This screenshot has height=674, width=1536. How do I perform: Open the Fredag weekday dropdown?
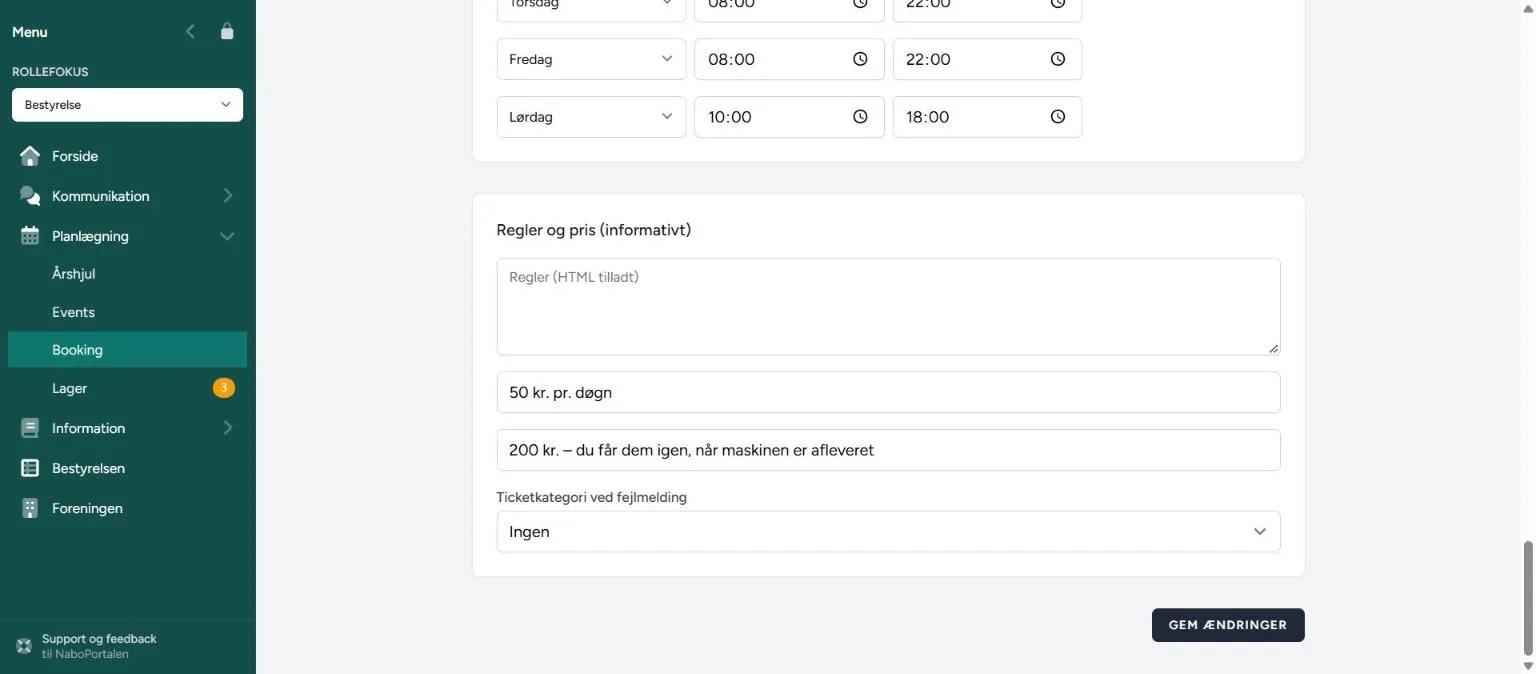pos(591,59)
